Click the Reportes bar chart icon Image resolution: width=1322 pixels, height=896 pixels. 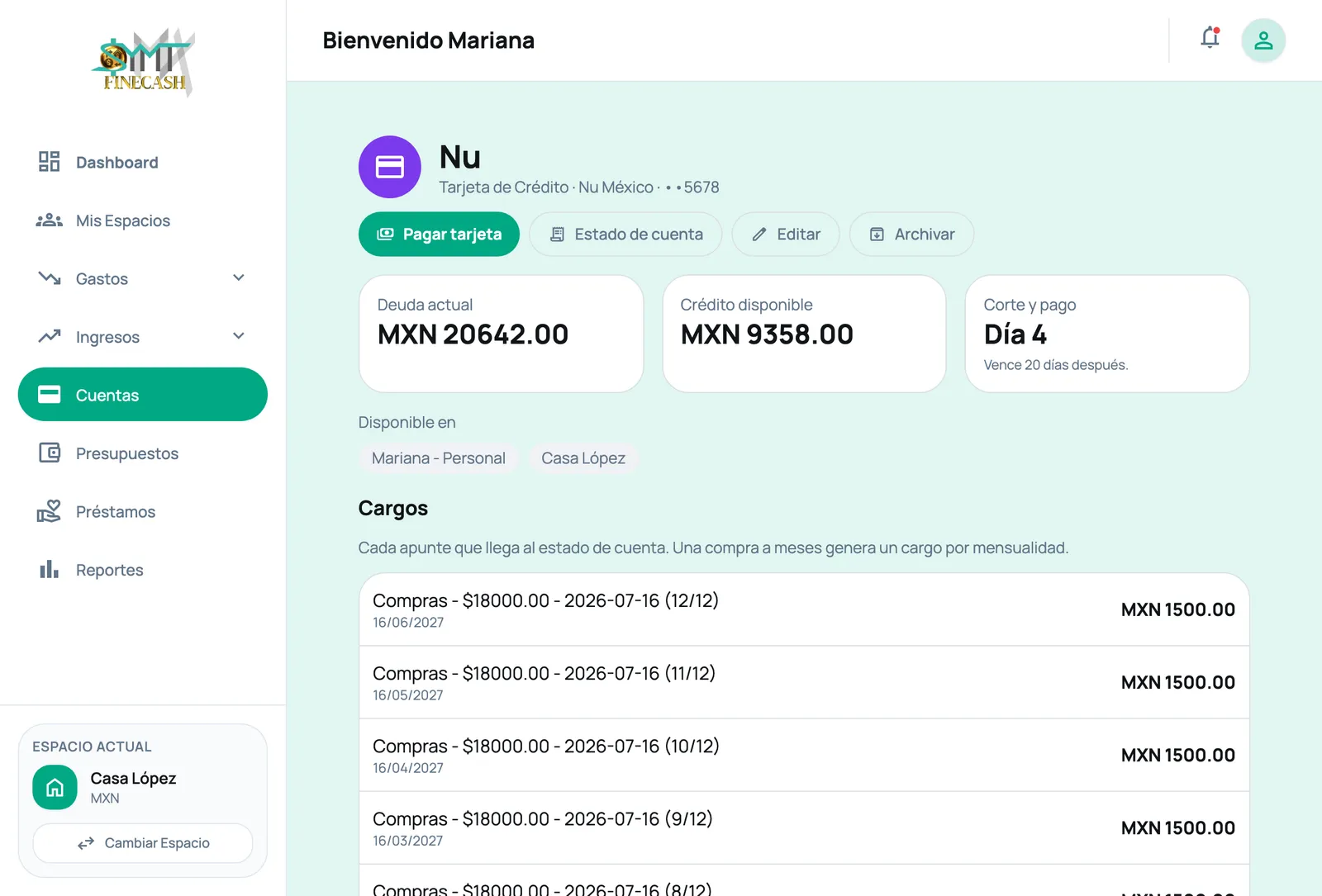50,569
